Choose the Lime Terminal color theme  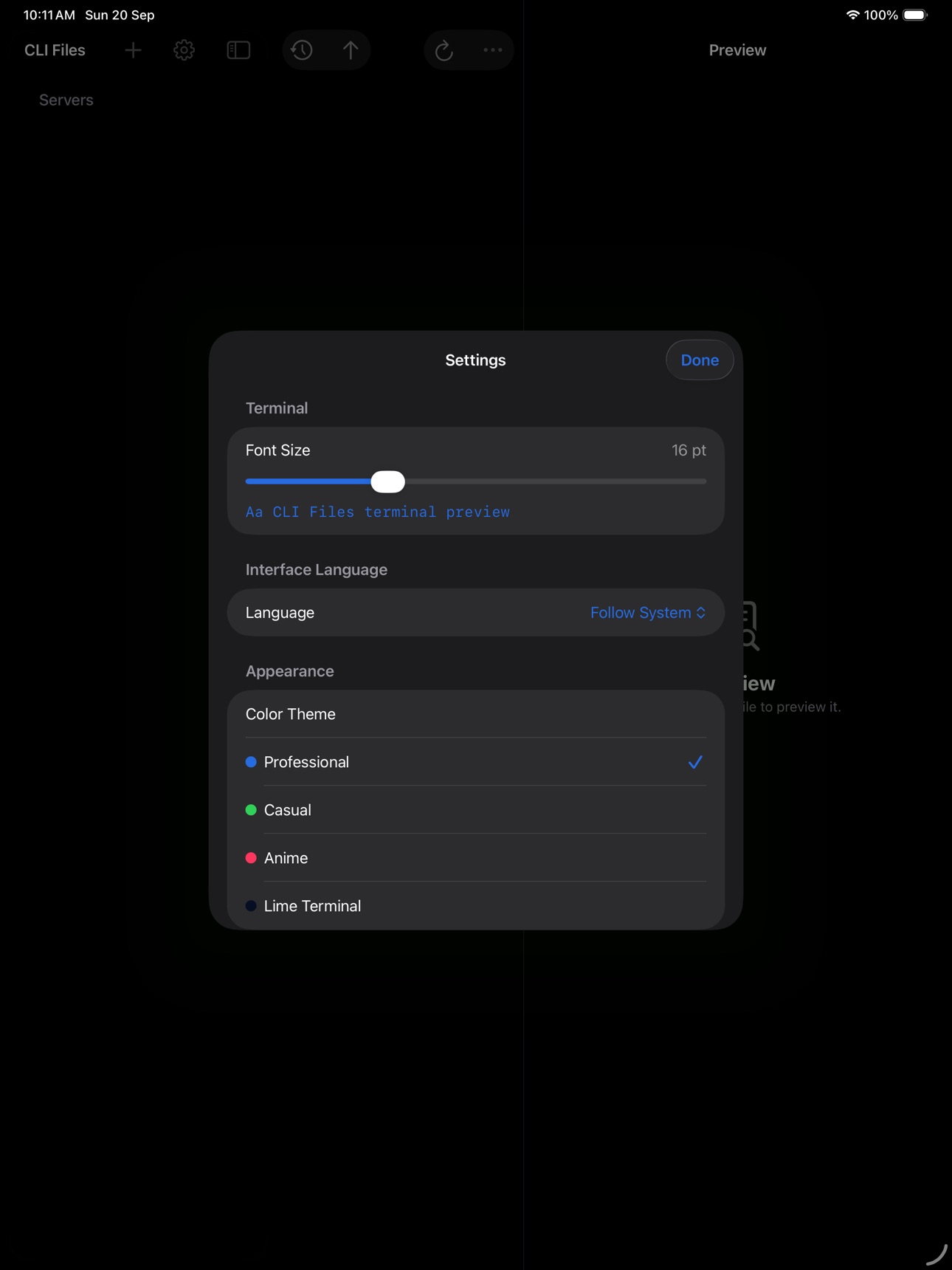click(476, 906)
